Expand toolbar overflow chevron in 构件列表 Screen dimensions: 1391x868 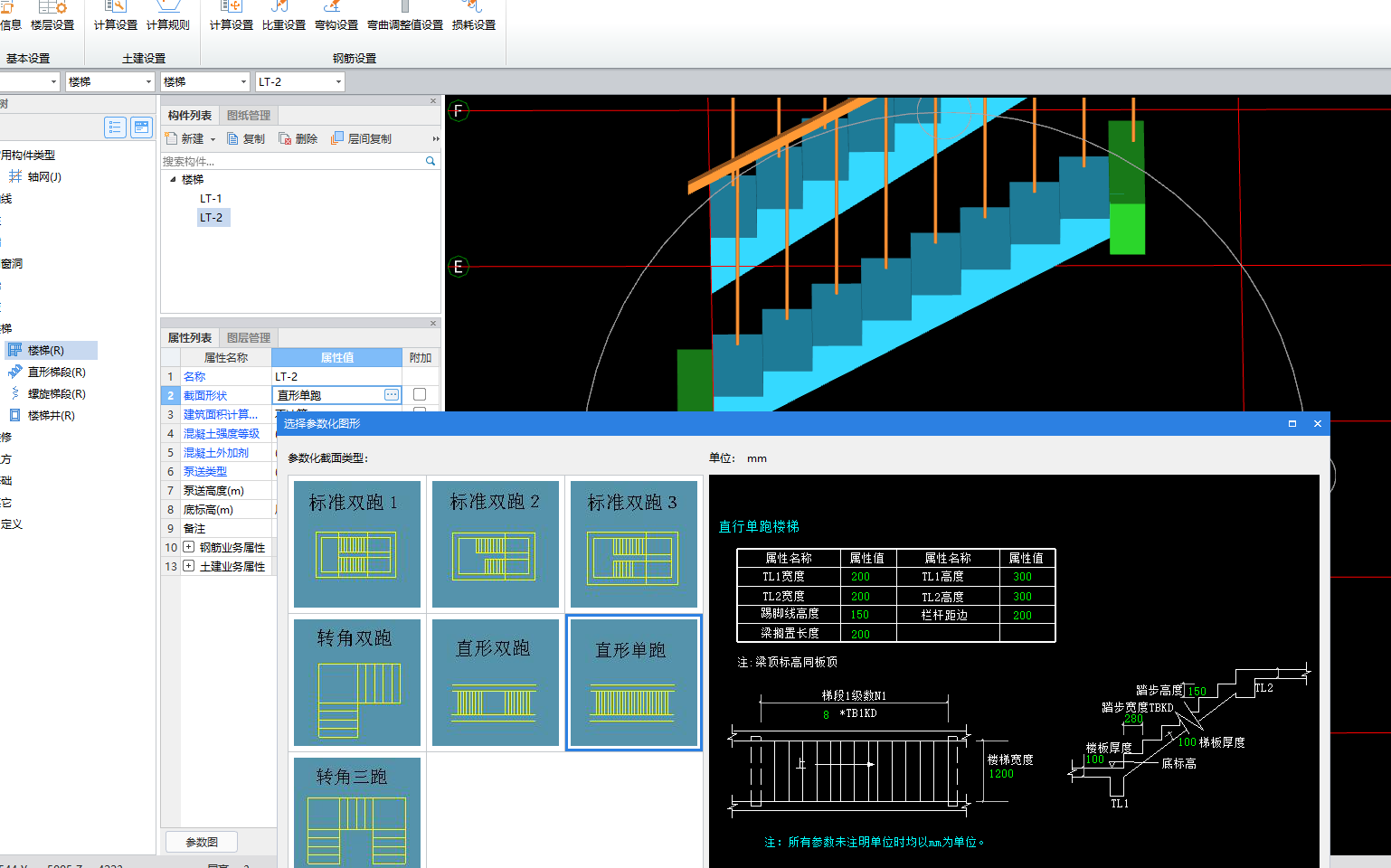[435, 138]
